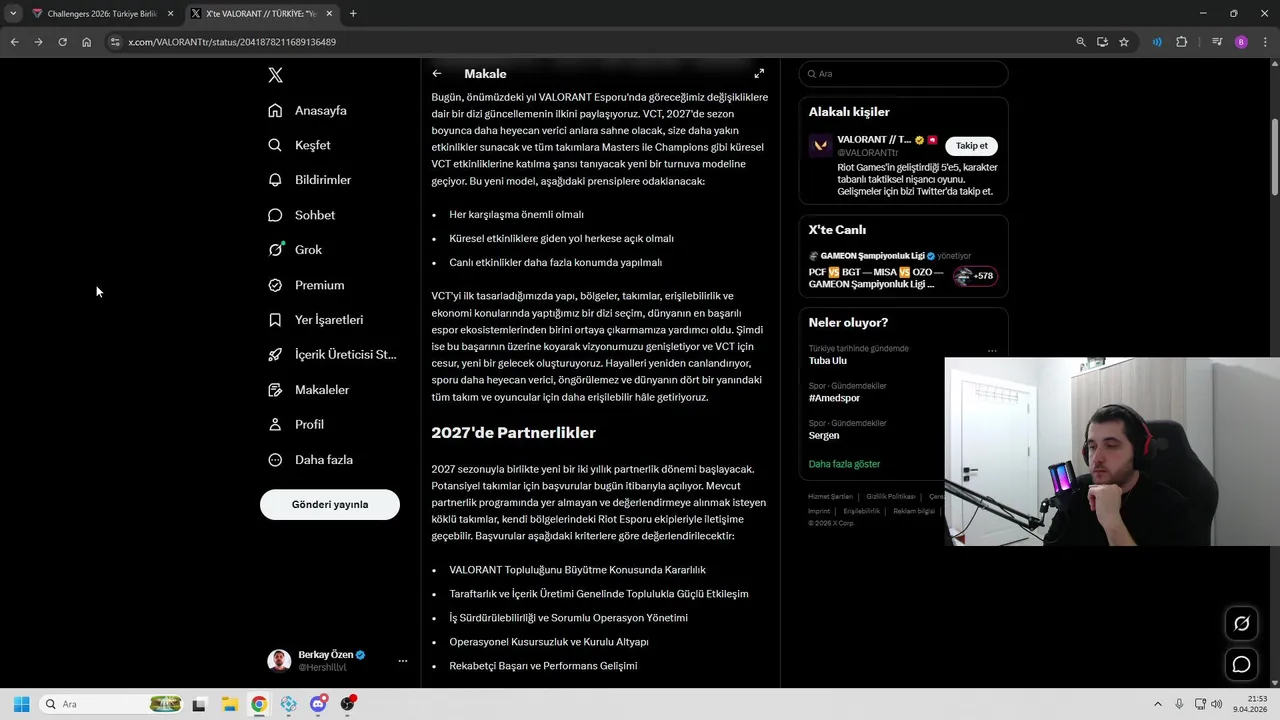
Task: Open @VALORANTtr handle
Action: (x=867, y=153)
